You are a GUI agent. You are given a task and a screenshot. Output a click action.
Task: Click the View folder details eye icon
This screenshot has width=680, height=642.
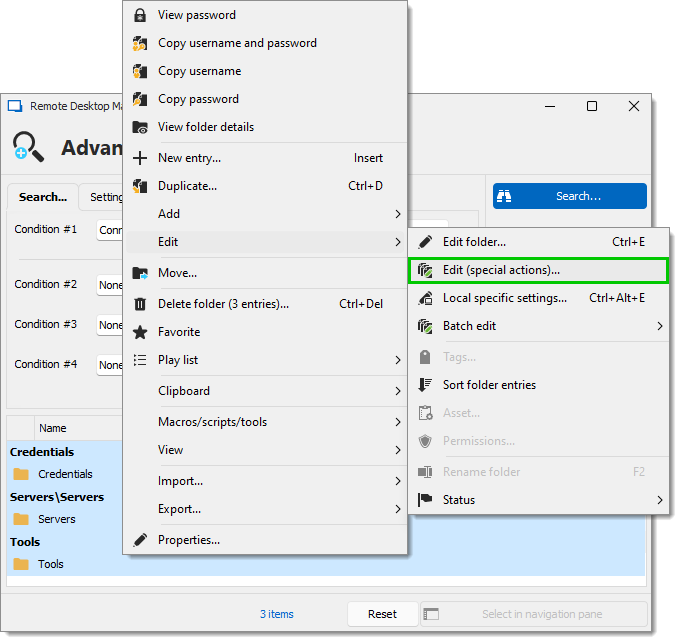click(x=140, y=127)
